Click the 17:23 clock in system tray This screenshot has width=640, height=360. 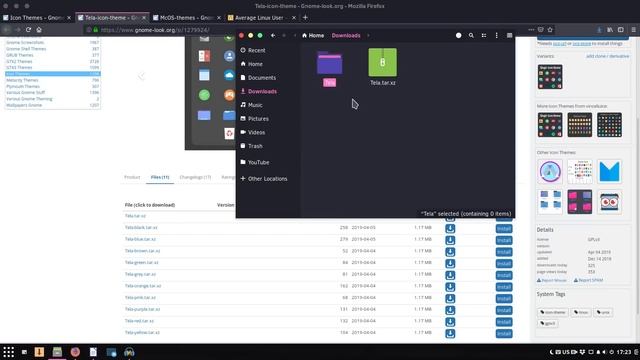pos(624,352)
